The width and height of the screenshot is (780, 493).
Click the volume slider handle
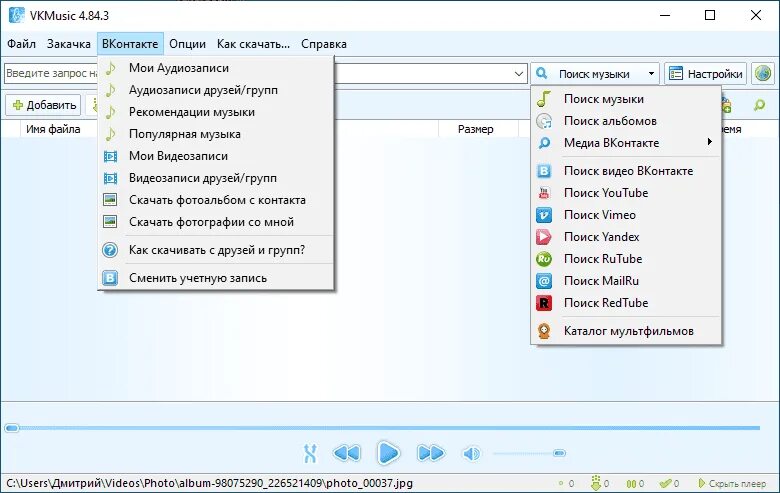(x=559, y=453)
